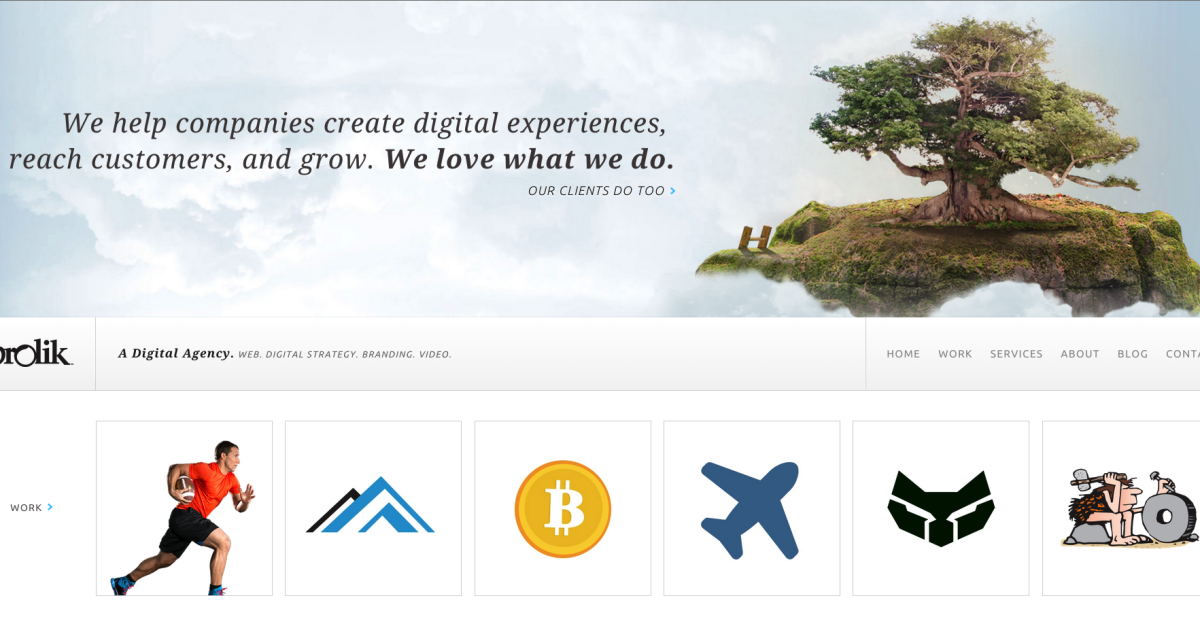Open the CONTACT navigation item

pyautogui.click(x=1183, y=354)
